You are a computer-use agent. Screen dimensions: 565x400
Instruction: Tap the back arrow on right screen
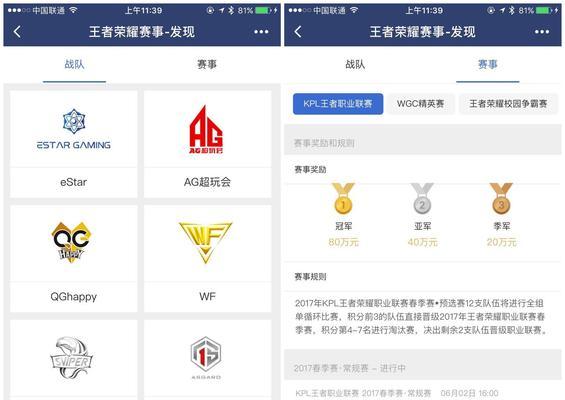coord(298,32)
